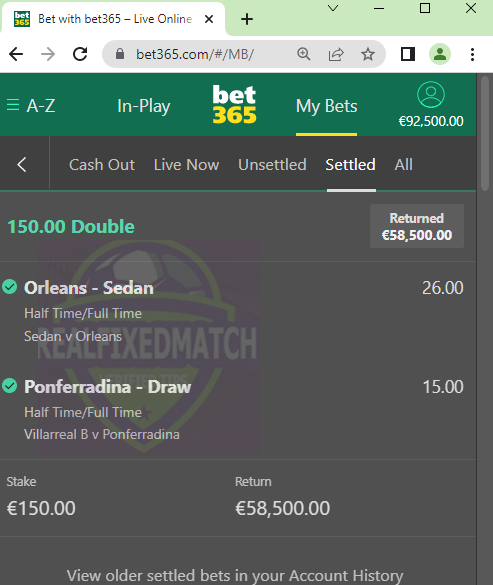Viewport: 493px width, 585px height.
Task: Switch to the Unsettled tab
Action: coord(272,165)
